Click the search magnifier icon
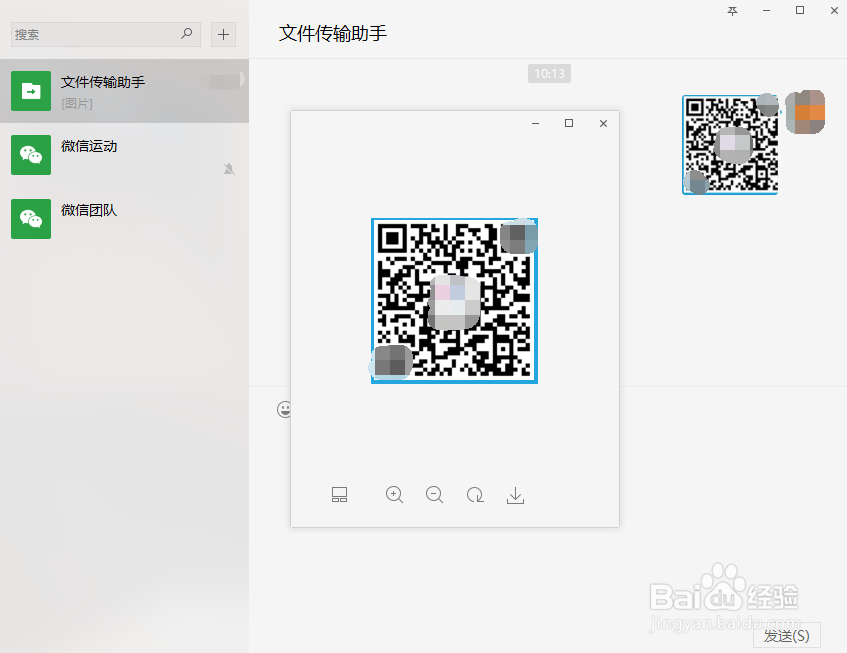The width and height of the screenshot is (847, 653). pos(186,34)
